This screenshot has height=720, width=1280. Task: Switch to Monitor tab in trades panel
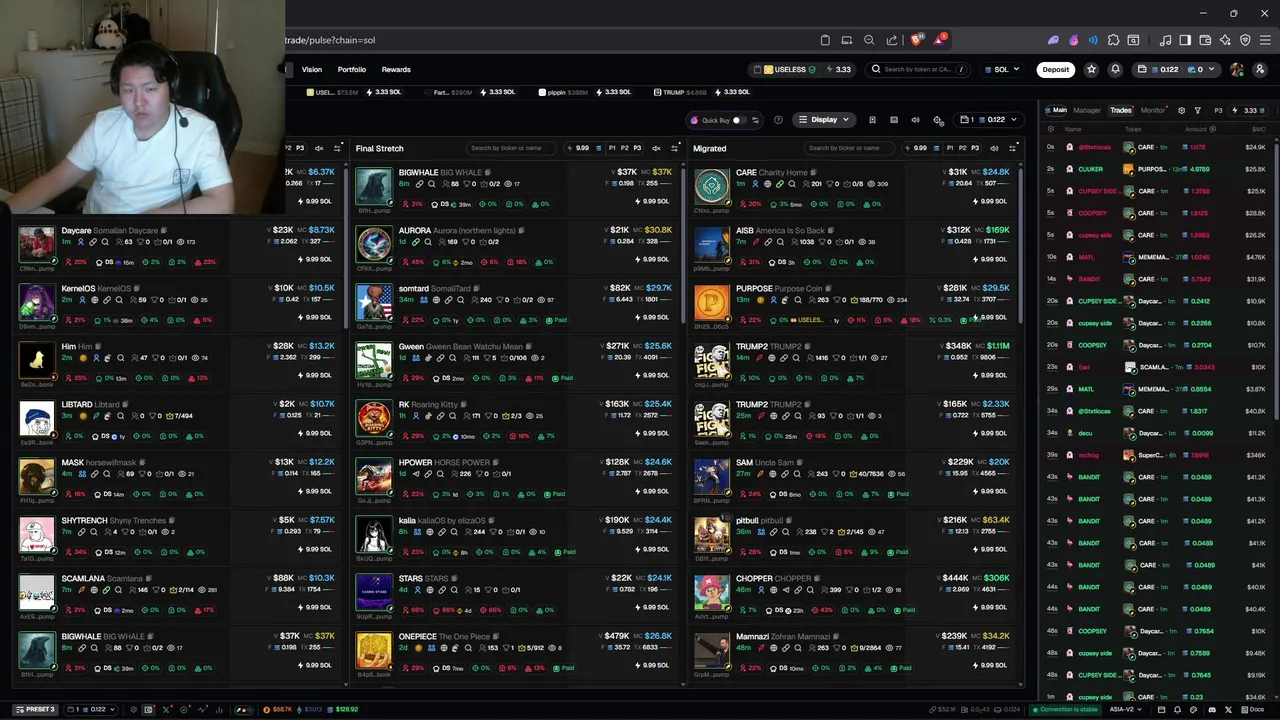(1153, 111)
